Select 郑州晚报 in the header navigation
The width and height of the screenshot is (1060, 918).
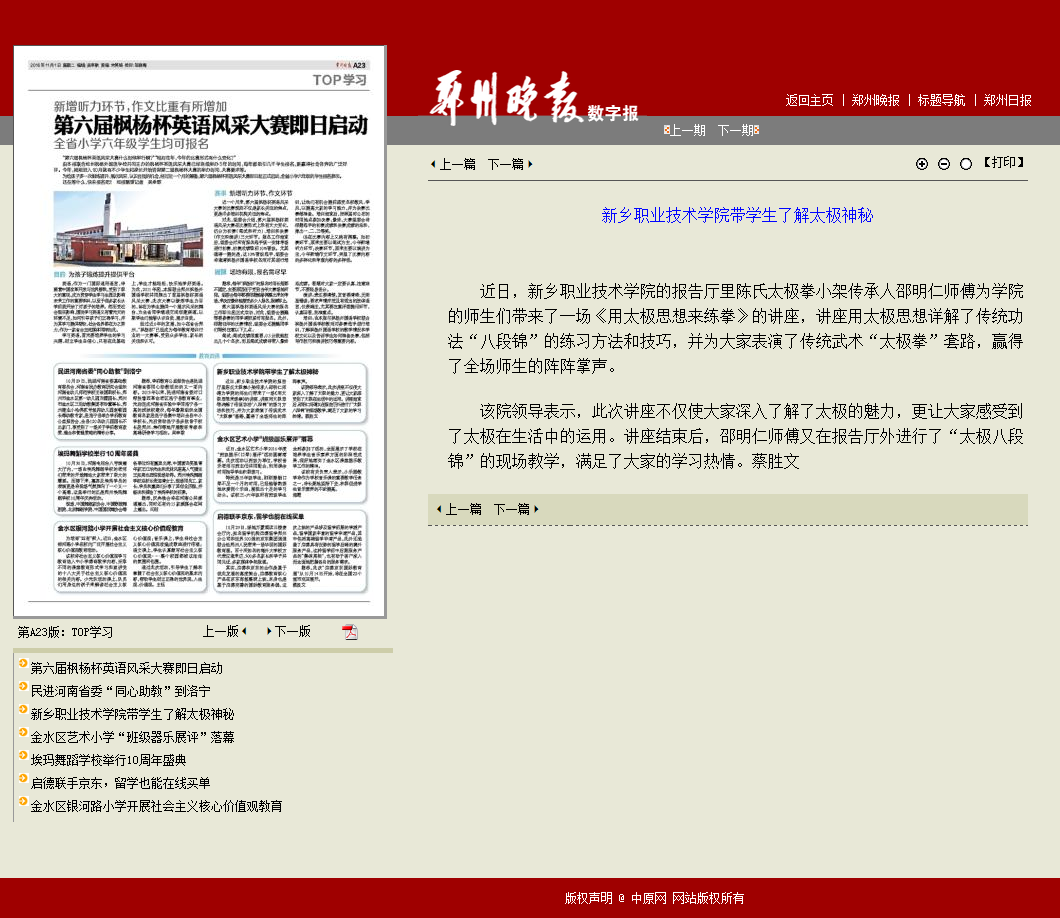[x=875, y=100]
